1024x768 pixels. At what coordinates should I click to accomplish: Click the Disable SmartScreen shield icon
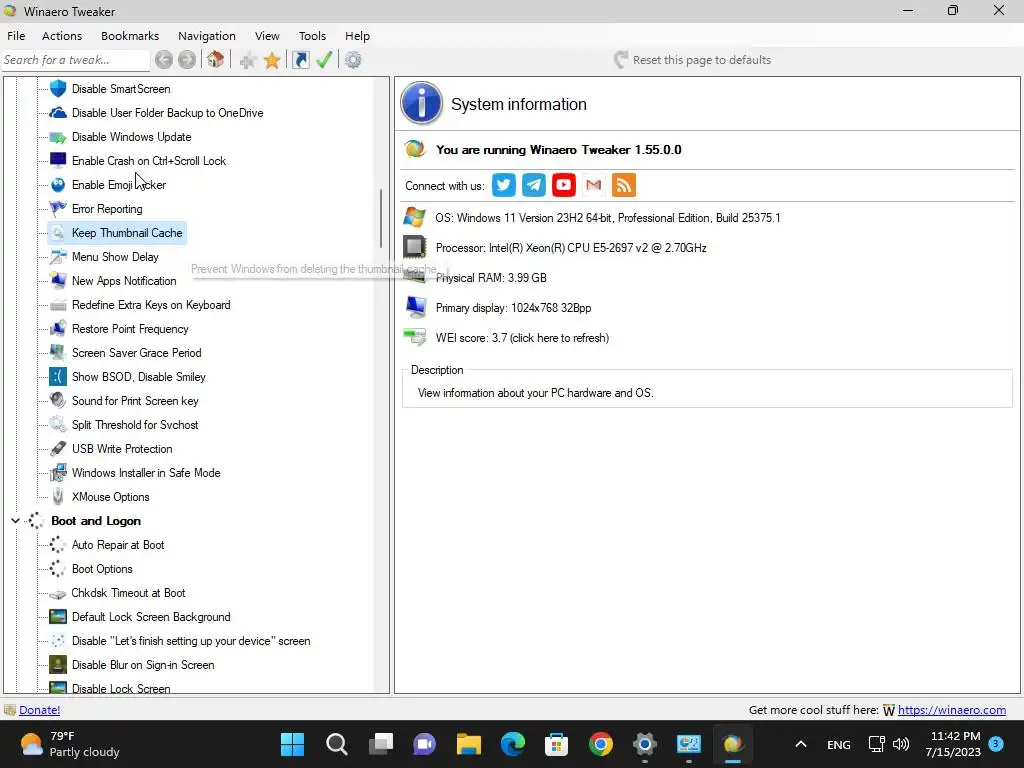[x=58, y=88]
